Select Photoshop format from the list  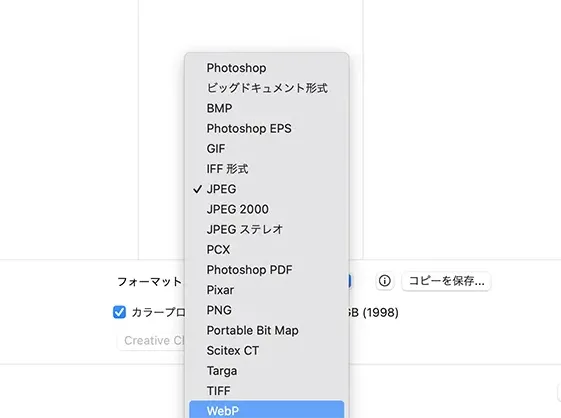pyautogui.click(x=267, y=68)
